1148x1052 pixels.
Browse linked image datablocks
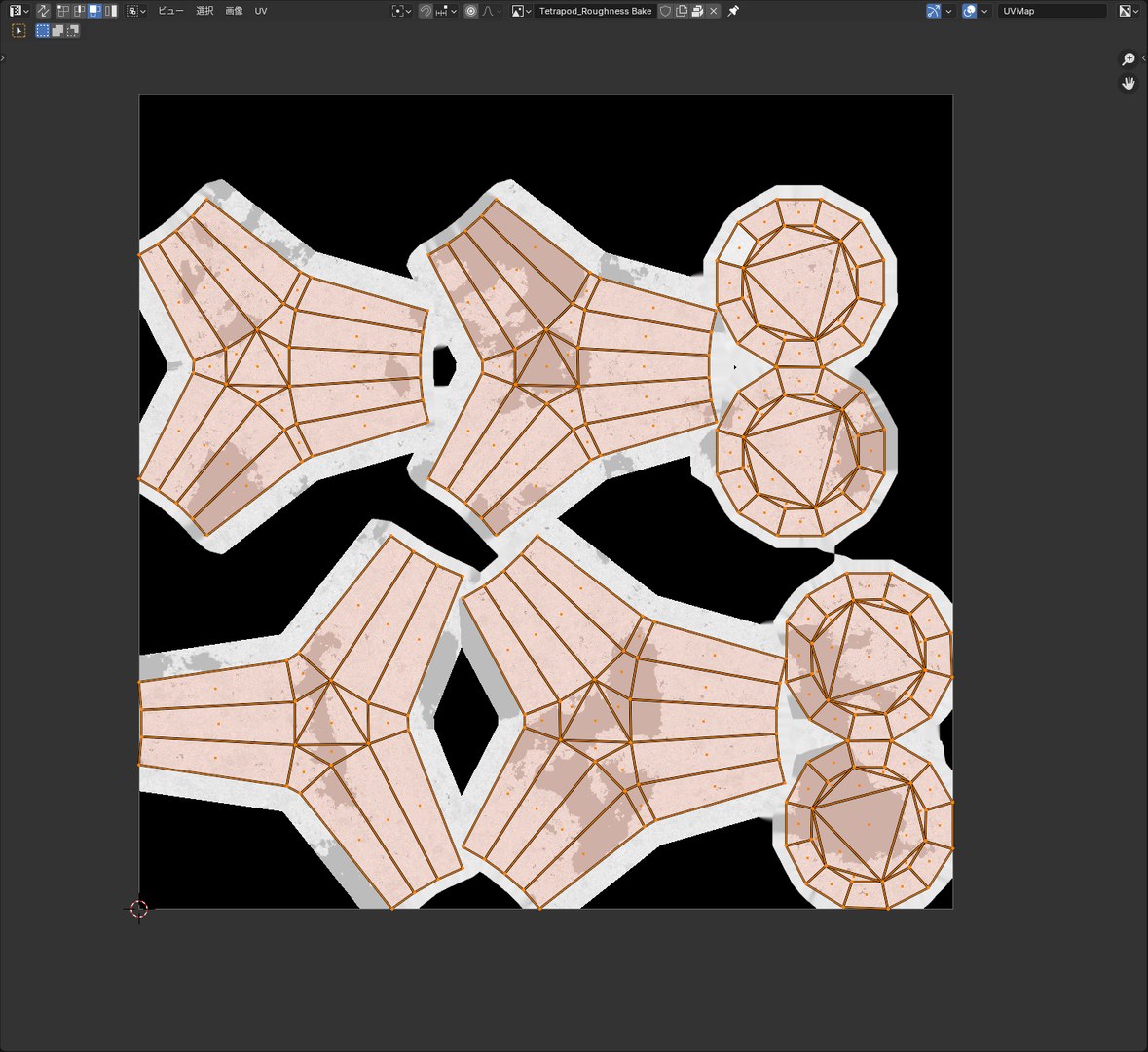(521, 11)
